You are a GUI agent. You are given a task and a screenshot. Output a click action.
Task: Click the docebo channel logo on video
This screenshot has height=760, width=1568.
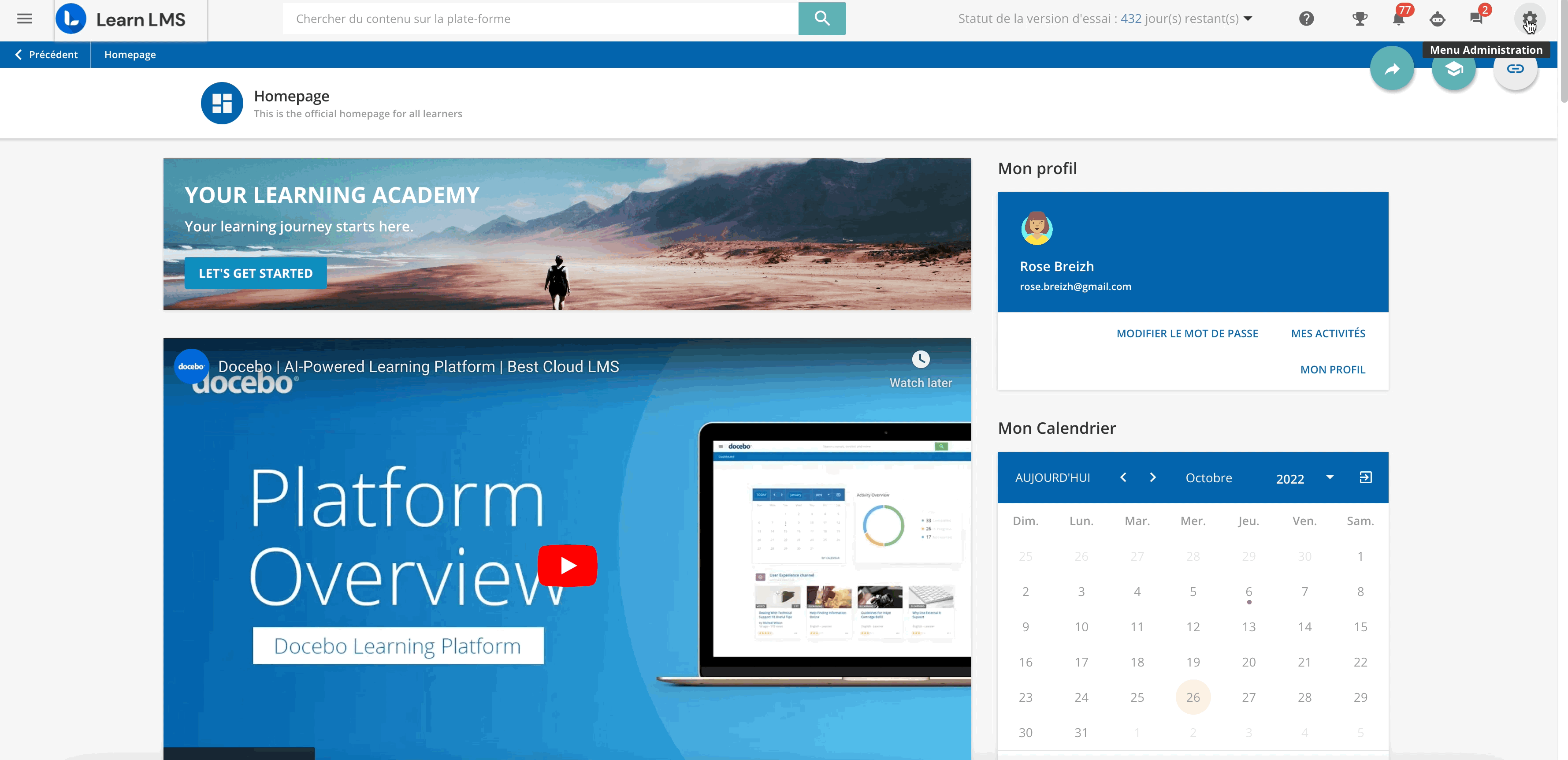[191, 367]
